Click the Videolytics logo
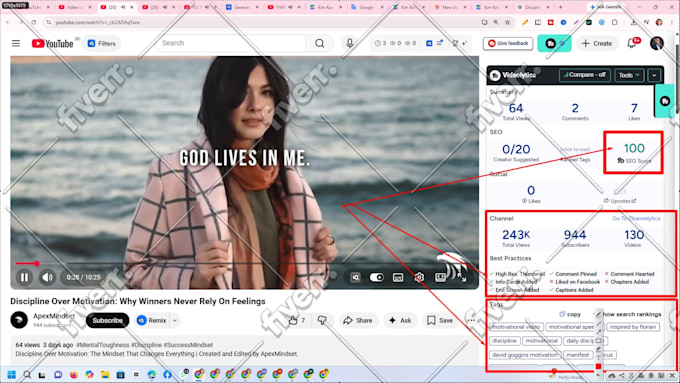680x383 pixels. pyautogui.click(x=513, y=75)
